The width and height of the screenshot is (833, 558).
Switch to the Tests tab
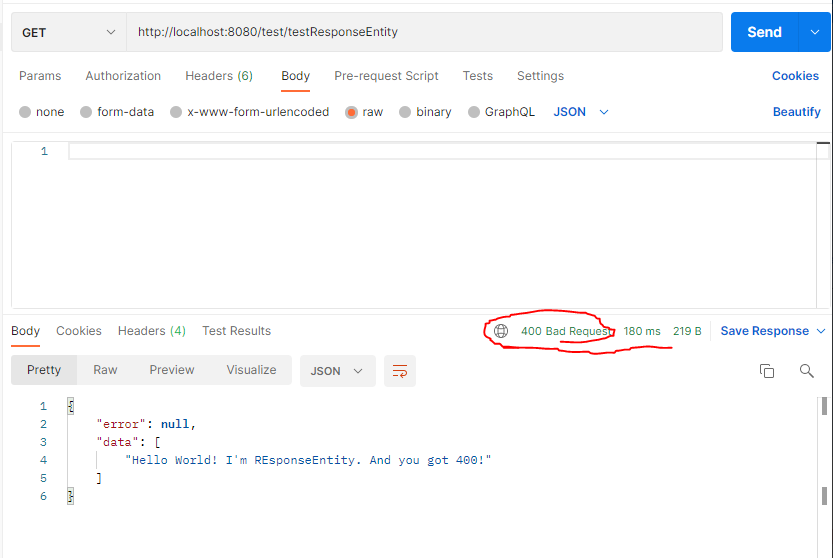478,76
